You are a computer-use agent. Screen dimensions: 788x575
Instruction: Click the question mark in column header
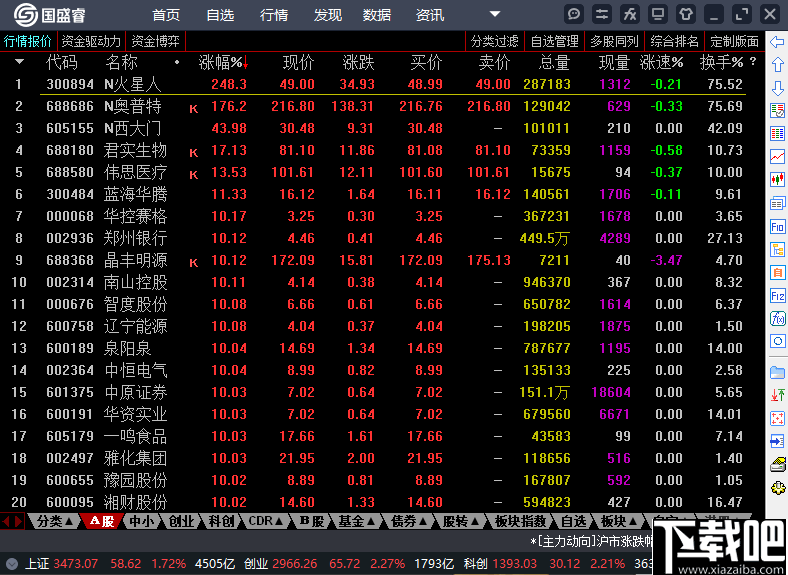752,62
